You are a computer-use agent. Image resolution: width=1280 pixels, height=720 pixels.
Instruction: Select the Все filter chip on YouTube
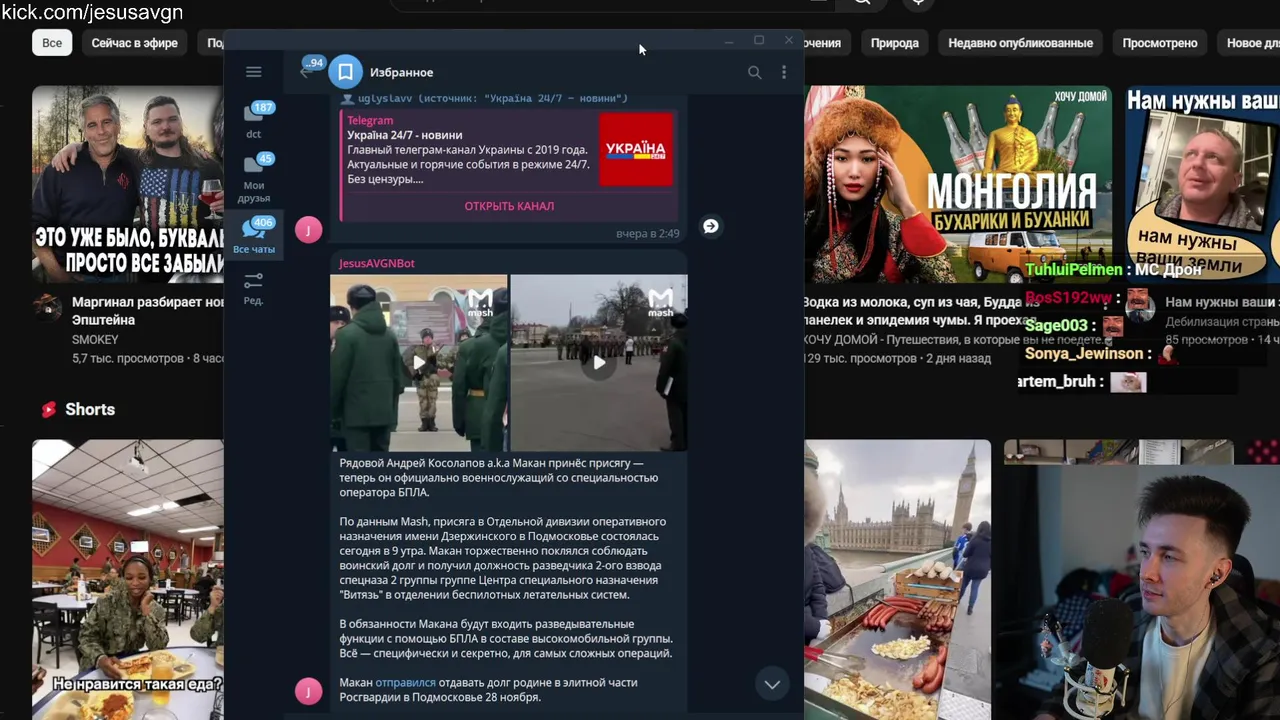52,43
